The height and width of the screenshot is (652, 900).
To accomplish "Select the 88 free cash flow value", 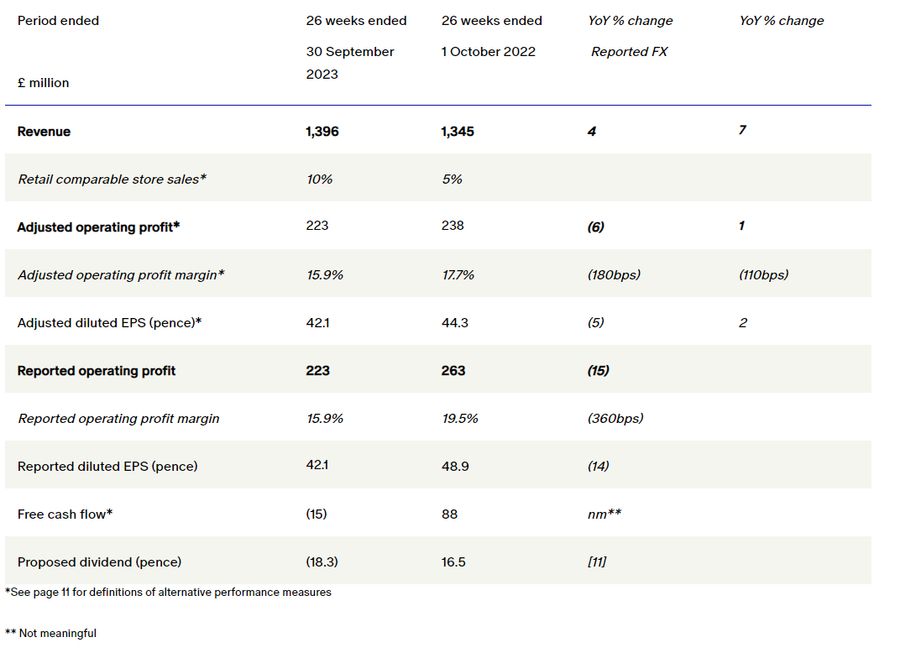I will [x=449, y=514].
